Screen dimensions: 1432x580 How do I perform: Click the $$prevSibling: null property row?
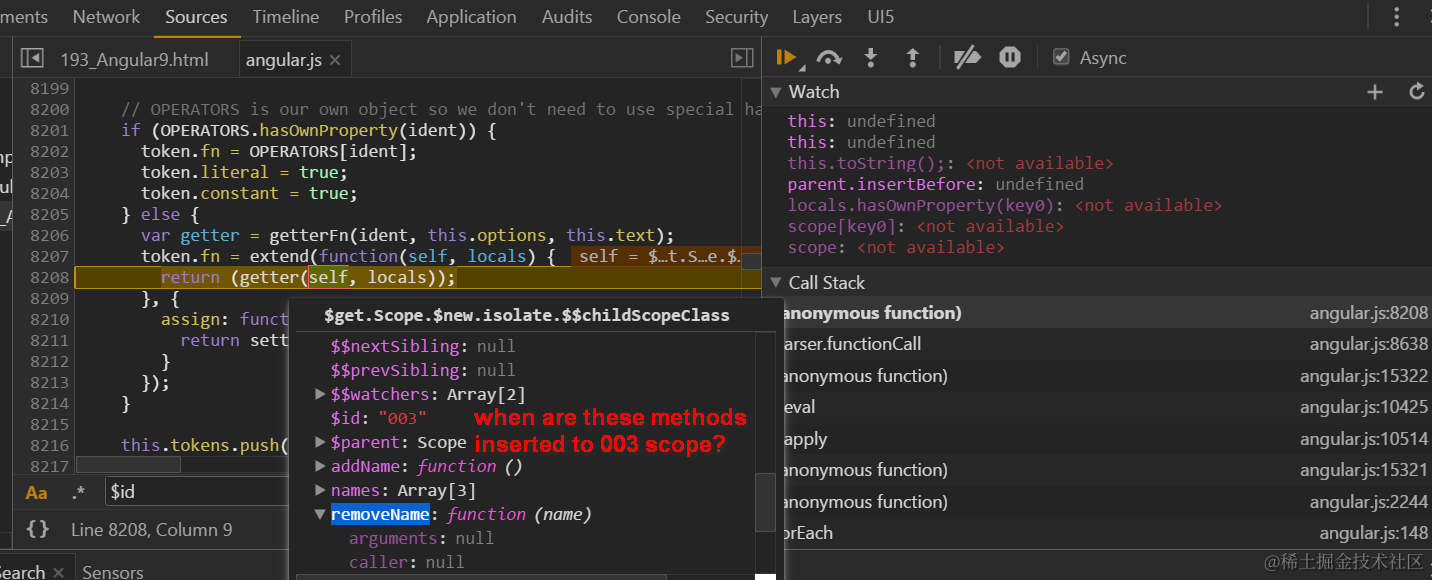click(x=423, y=370)
